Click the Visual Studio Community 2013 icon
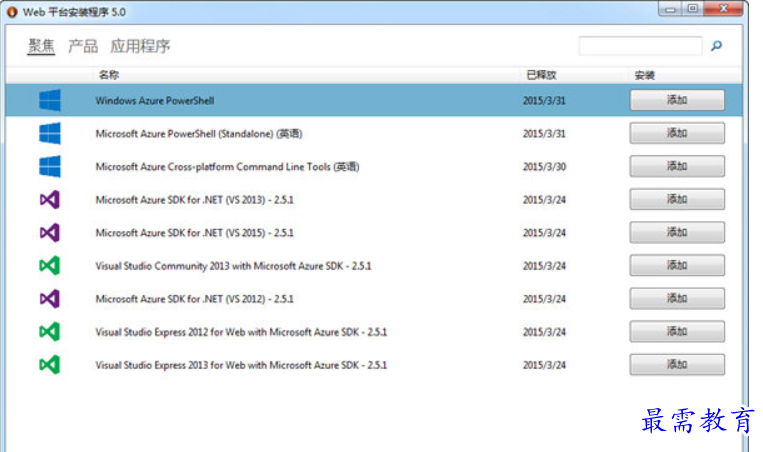763x452 pixels. click(50, 266)
